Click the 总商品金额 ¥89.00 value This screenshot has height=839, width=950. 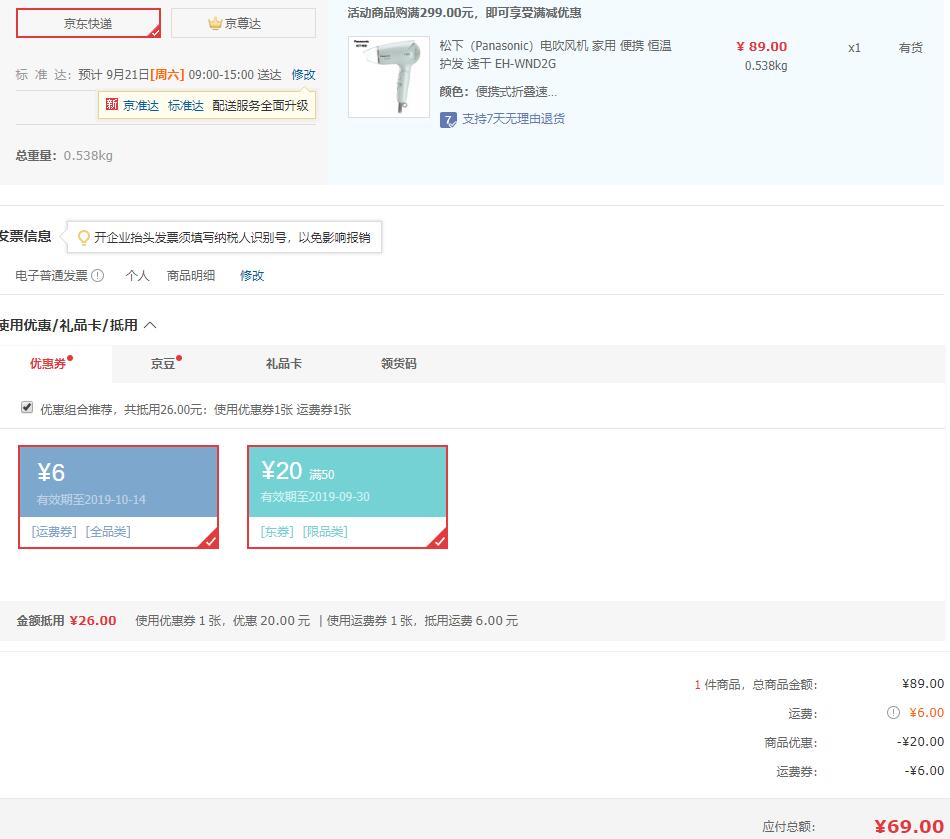[923, 684]
